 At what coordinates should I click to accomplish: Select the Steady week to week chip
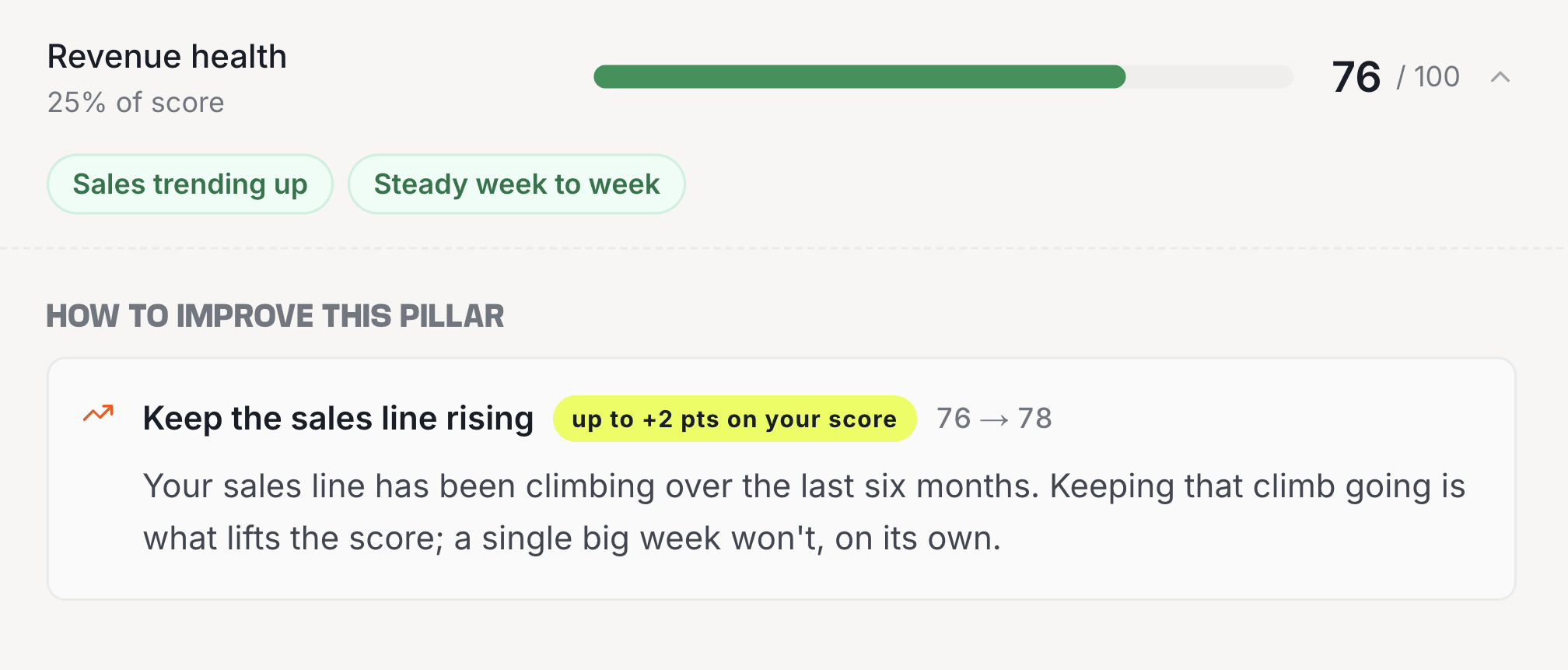point(516,184)
